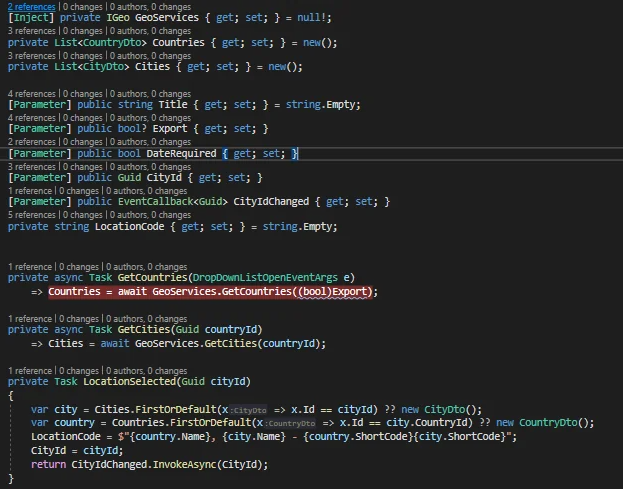The height and width of the screenshot is (489, 623).
Task: Click countryId parameter in GetCities signature
Action: [231, 329]
